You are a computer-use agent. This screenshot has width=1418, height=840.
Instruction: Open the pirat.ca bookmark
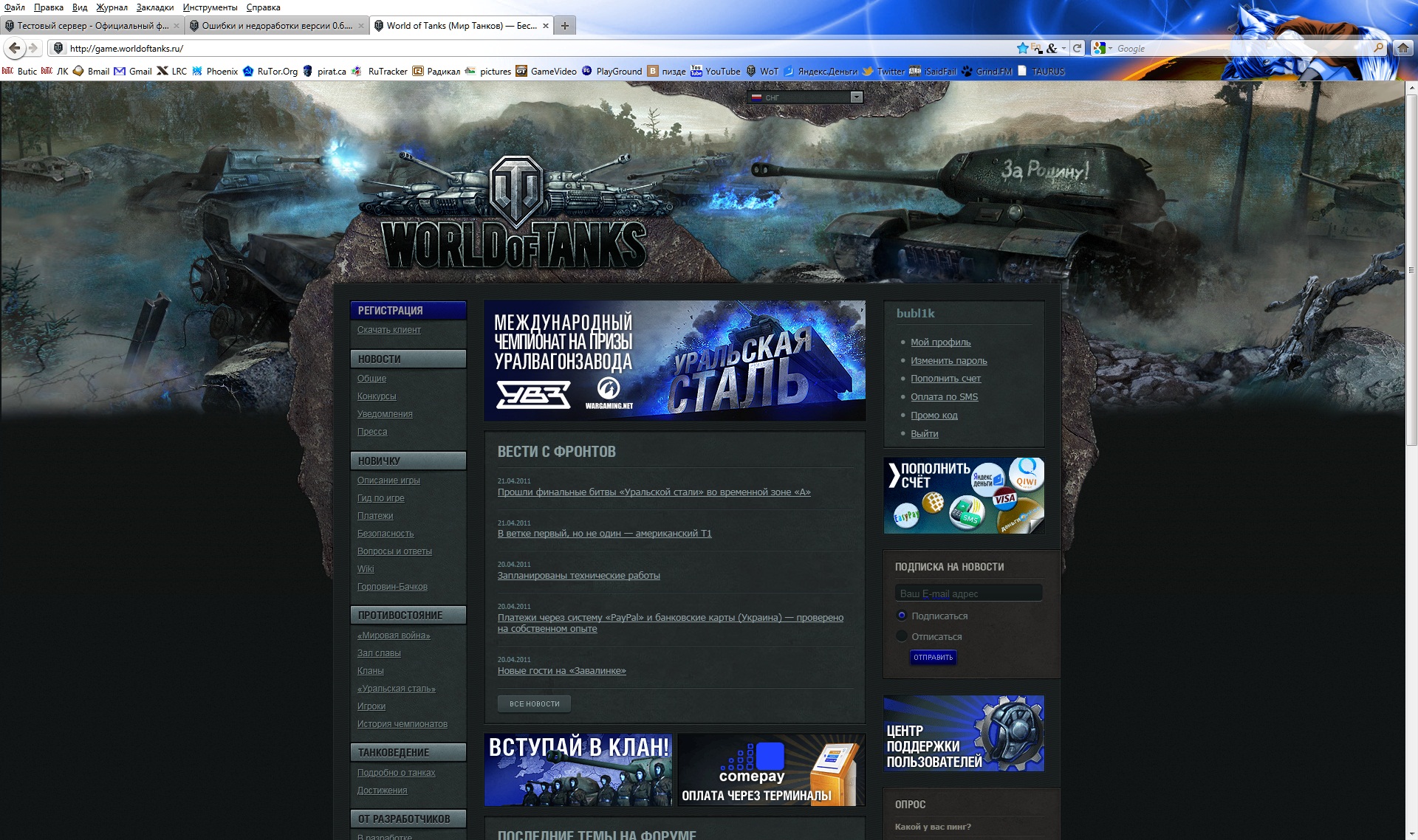click(324, 72)
